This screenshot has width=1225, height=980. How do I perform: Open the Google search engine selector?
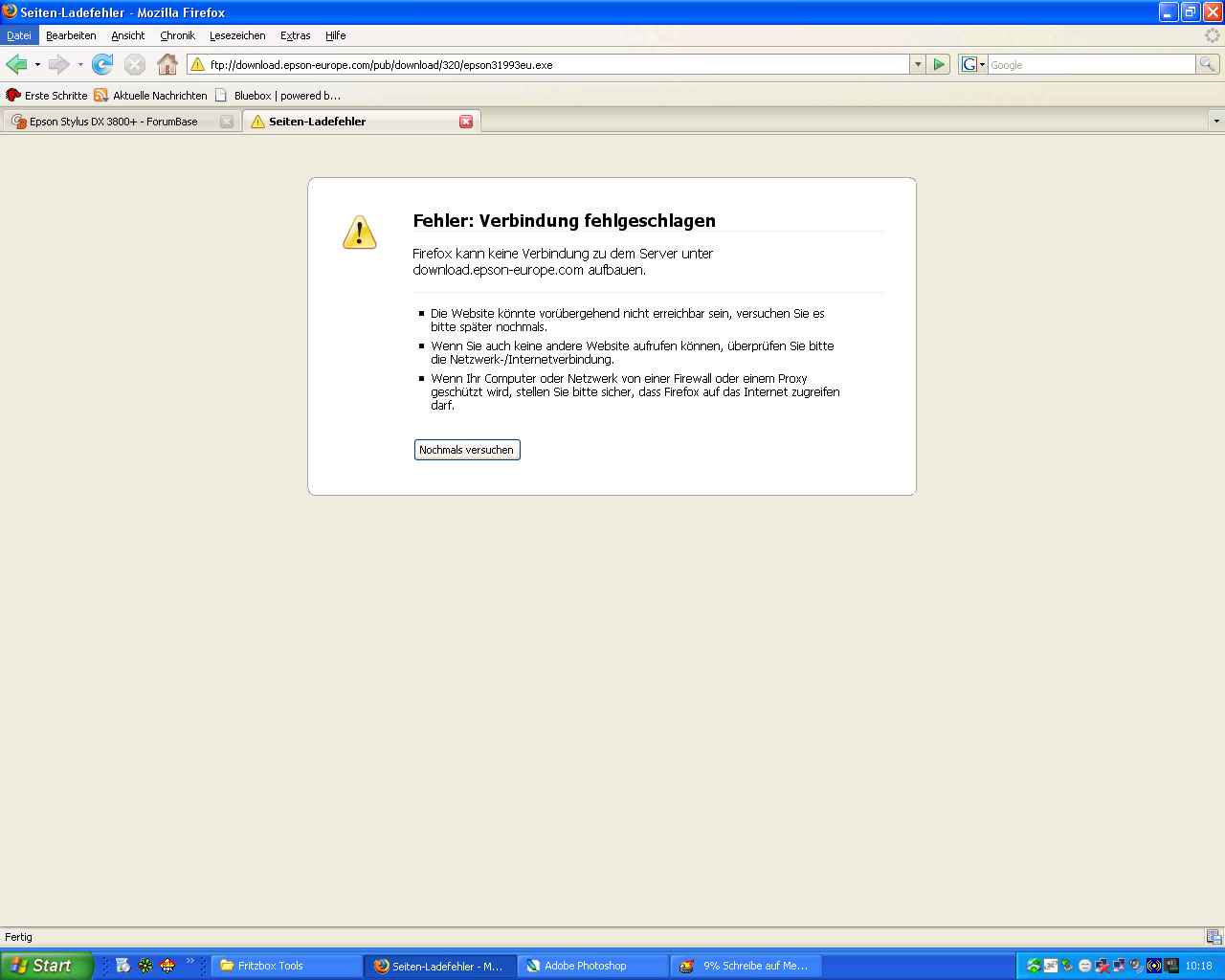[x=973, y=64]
